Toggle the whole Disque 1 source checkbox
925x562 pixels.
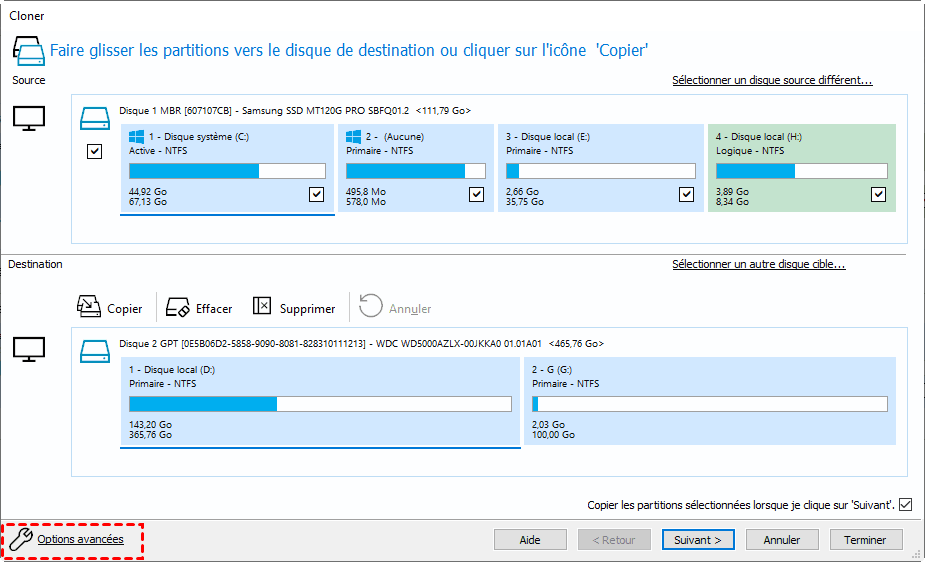click(94, 152)
